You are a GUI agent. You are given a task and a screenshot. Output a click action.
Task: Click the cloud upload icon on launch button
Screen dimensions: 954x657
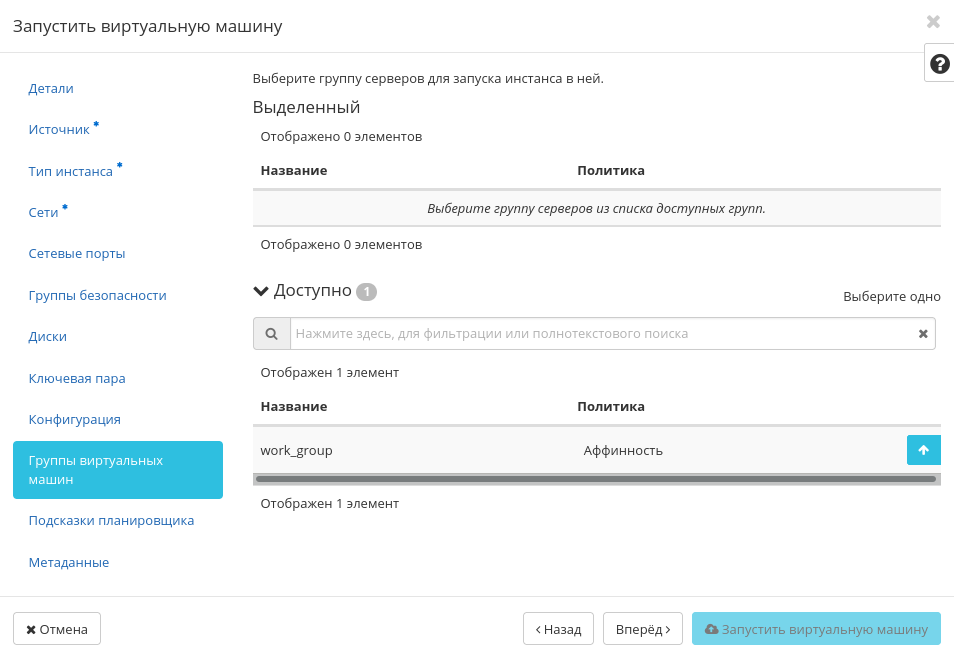coord(712,629)
